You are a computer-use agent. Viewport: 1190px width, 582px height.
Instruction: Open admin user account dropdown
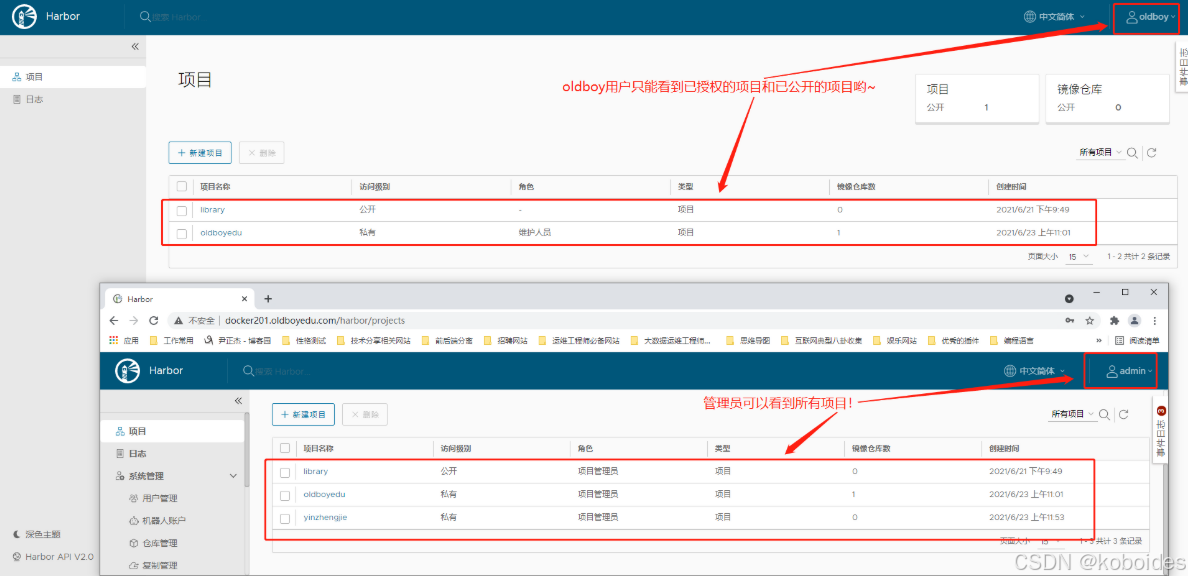(x=1129, y=371)
